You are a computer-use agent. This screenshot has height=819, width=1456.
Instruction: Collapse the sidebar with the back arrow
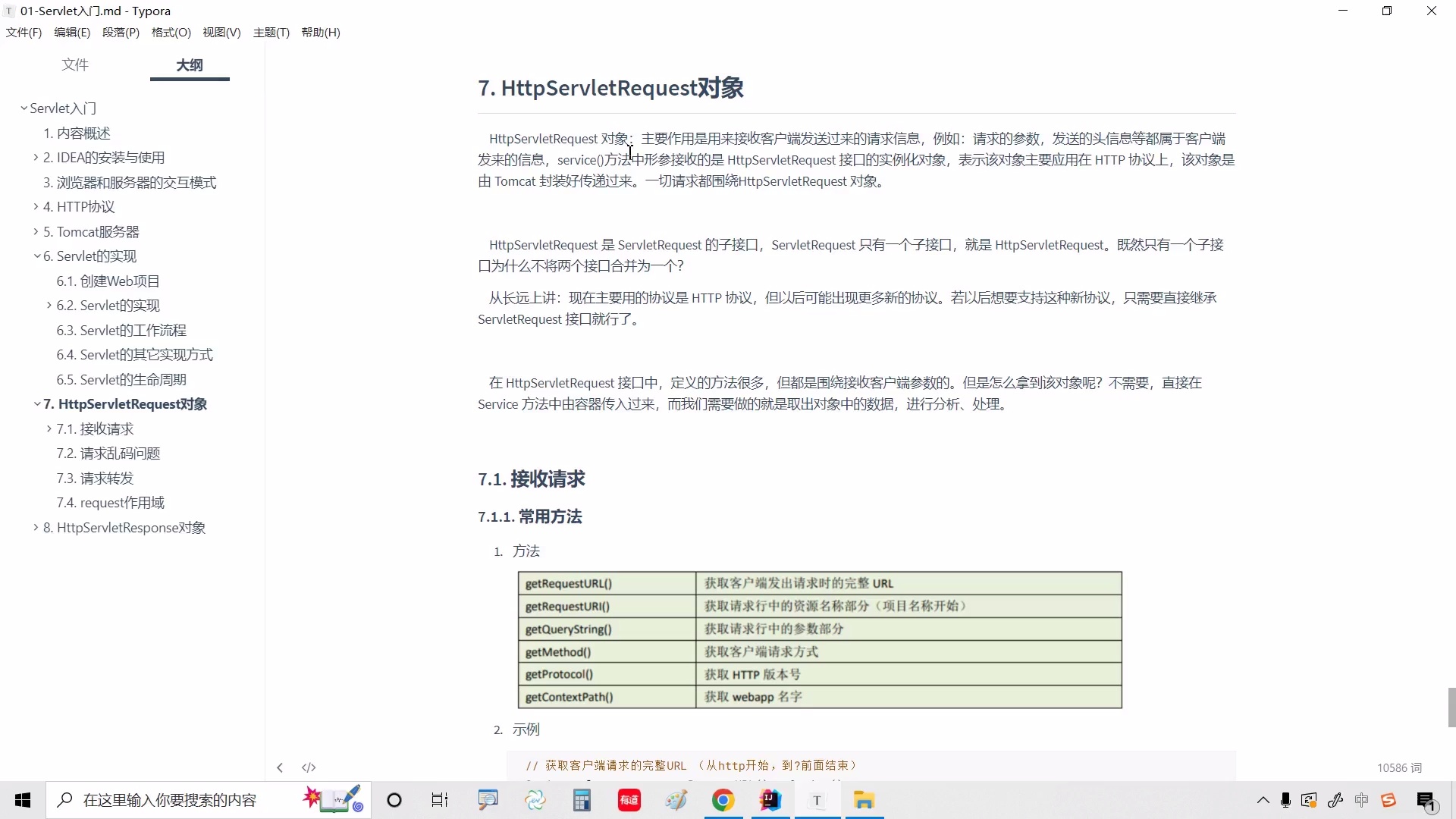pyautogui.click(x=279, y=767)
